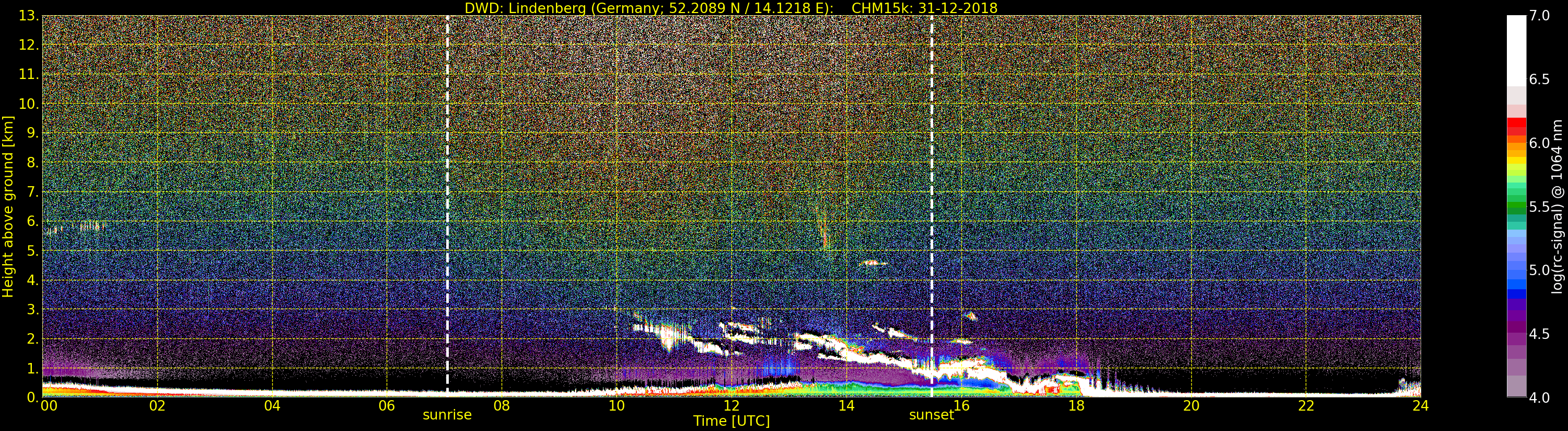1568x431 pixels.
Task: Click the time axis tick label 16
Action: [x=961, y=405]
